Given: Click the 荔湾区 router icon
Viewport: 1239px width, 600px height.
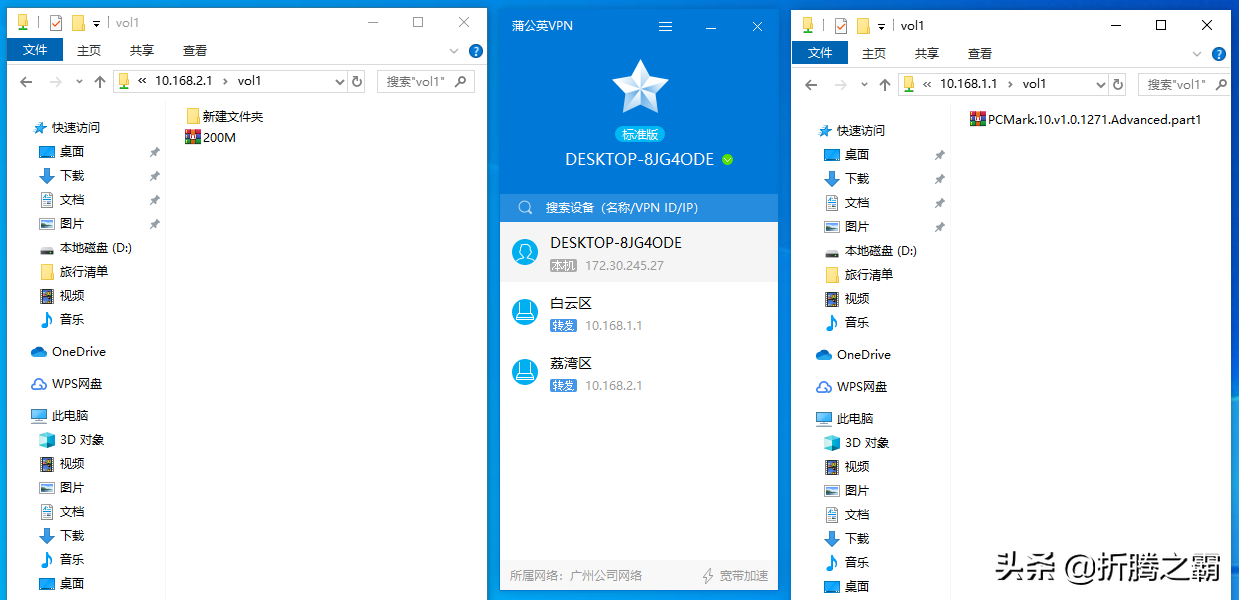Looking at the screenshot, I should [x=525, y=373].
